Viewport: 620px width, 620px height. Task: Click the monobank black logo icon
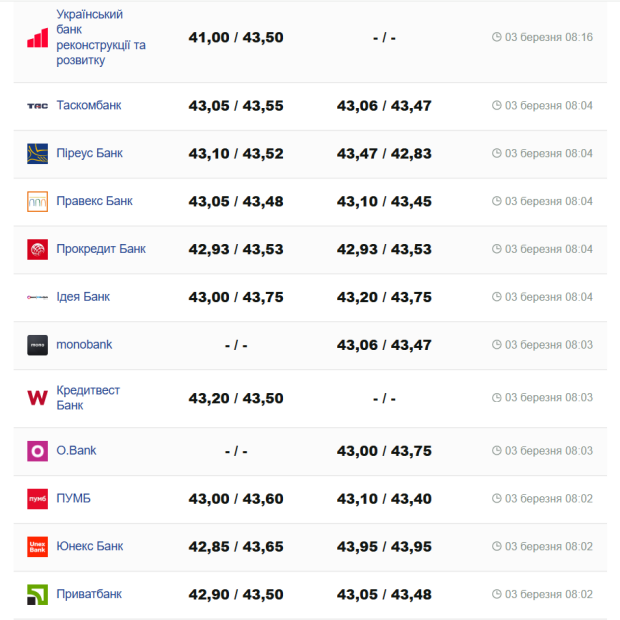pyautogui.click(x=37, y=345)
